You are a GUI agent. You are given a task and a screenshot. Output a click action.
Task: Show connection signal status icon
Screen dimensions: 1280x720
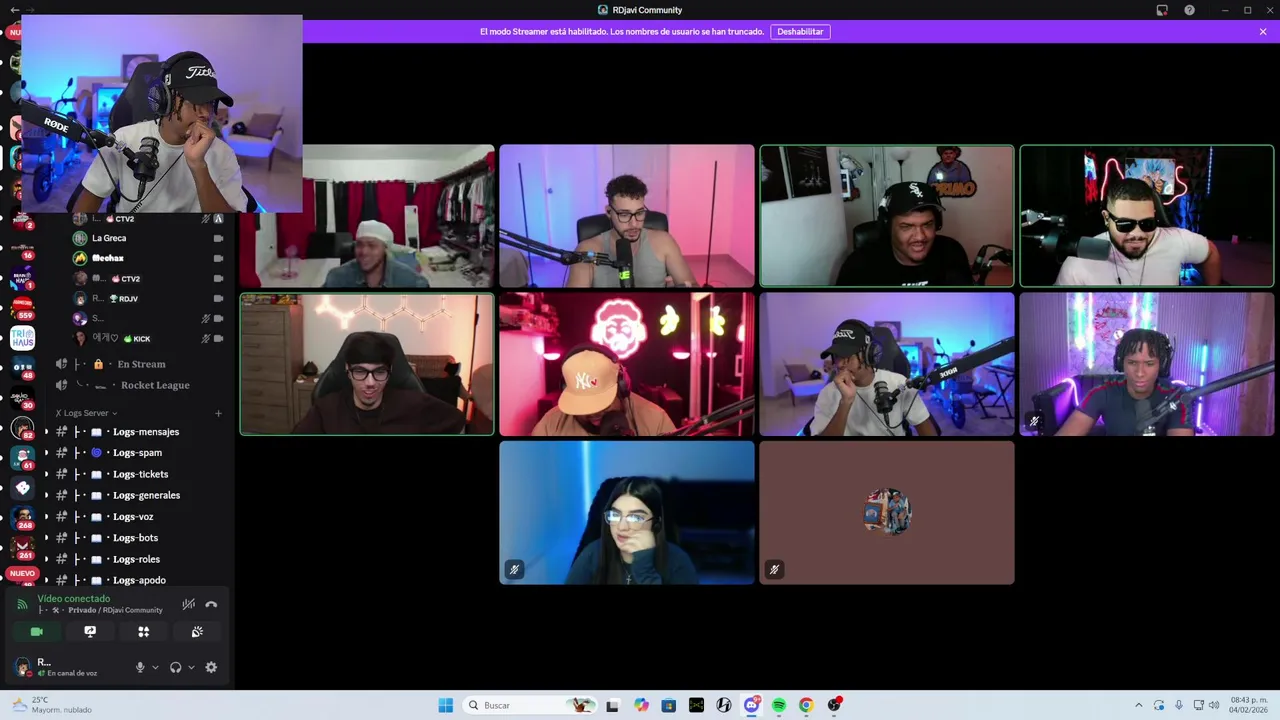pyautogui.click(x=22, y=604)
